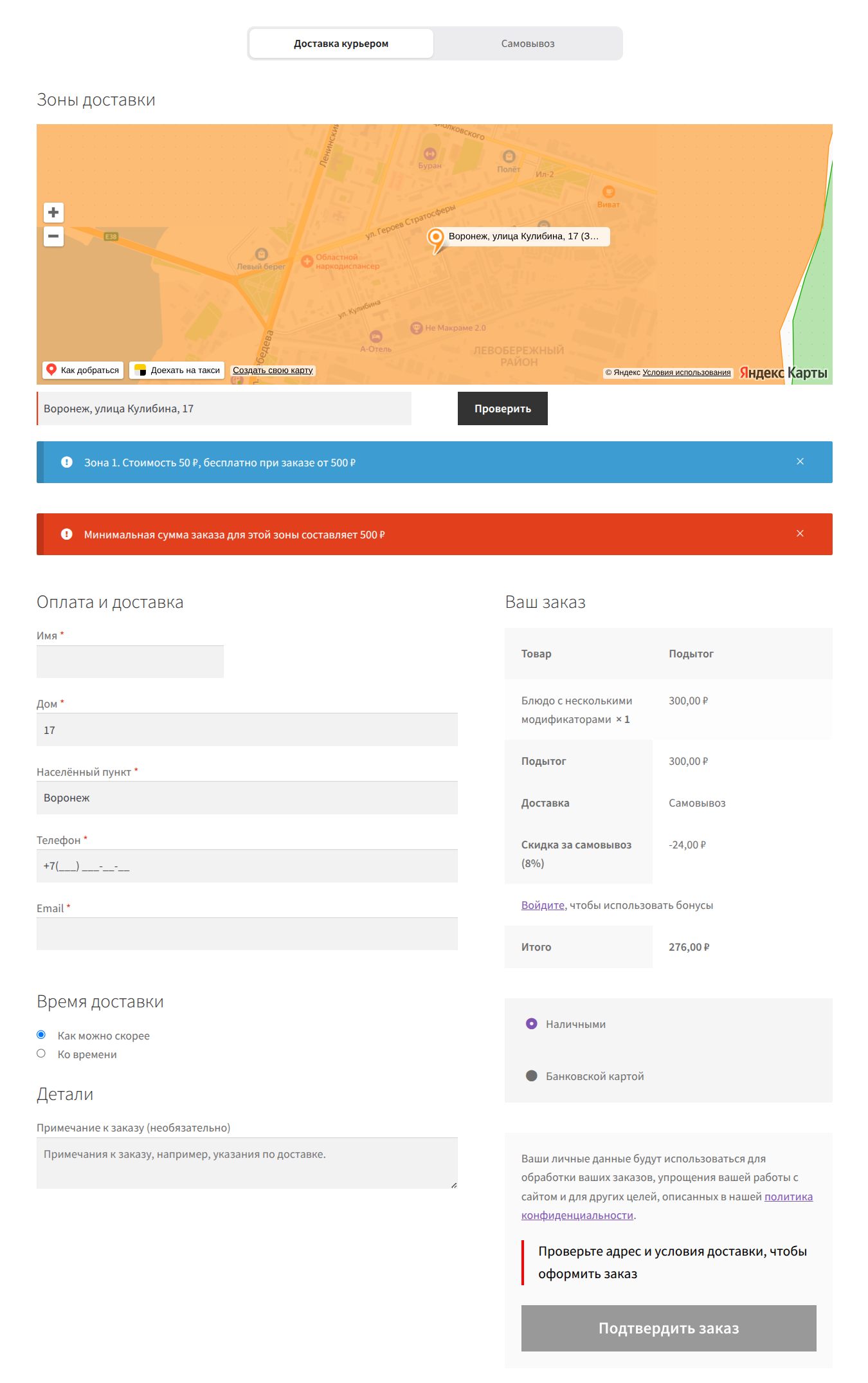Screen dimensions: 868x1383
Task: Zoom out the map with minus button
Action: (53, 236)
